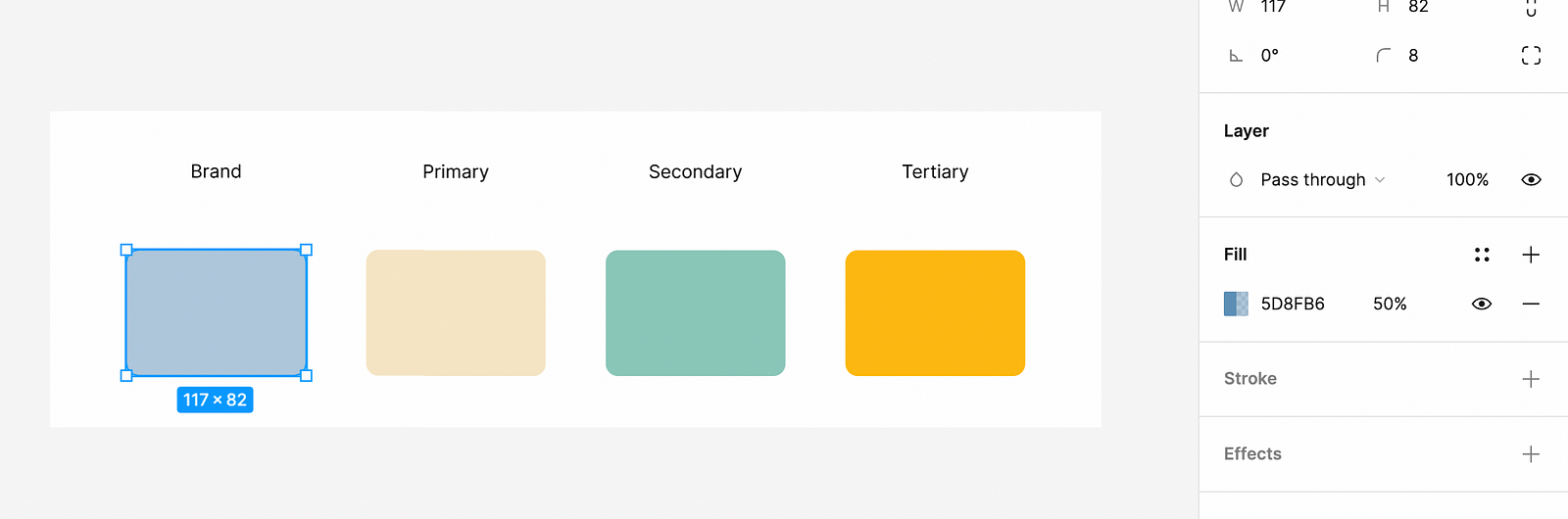Image resolution: width=1568 pixels, height=519 pixels.
Task: Add a new fill with plus
Action: [1531, 255]
